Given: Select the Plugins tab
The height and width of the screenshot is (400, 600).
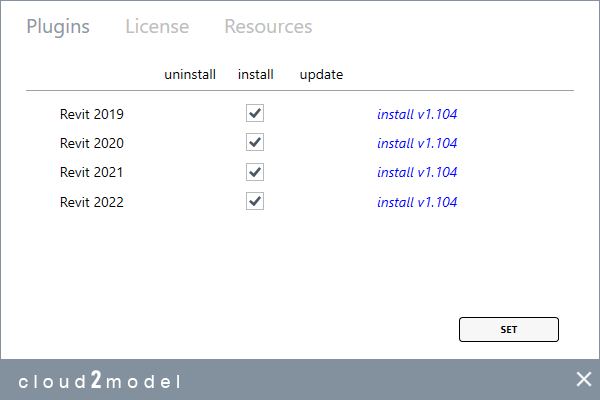Looking at the screenshot, I should pos(58,27).
